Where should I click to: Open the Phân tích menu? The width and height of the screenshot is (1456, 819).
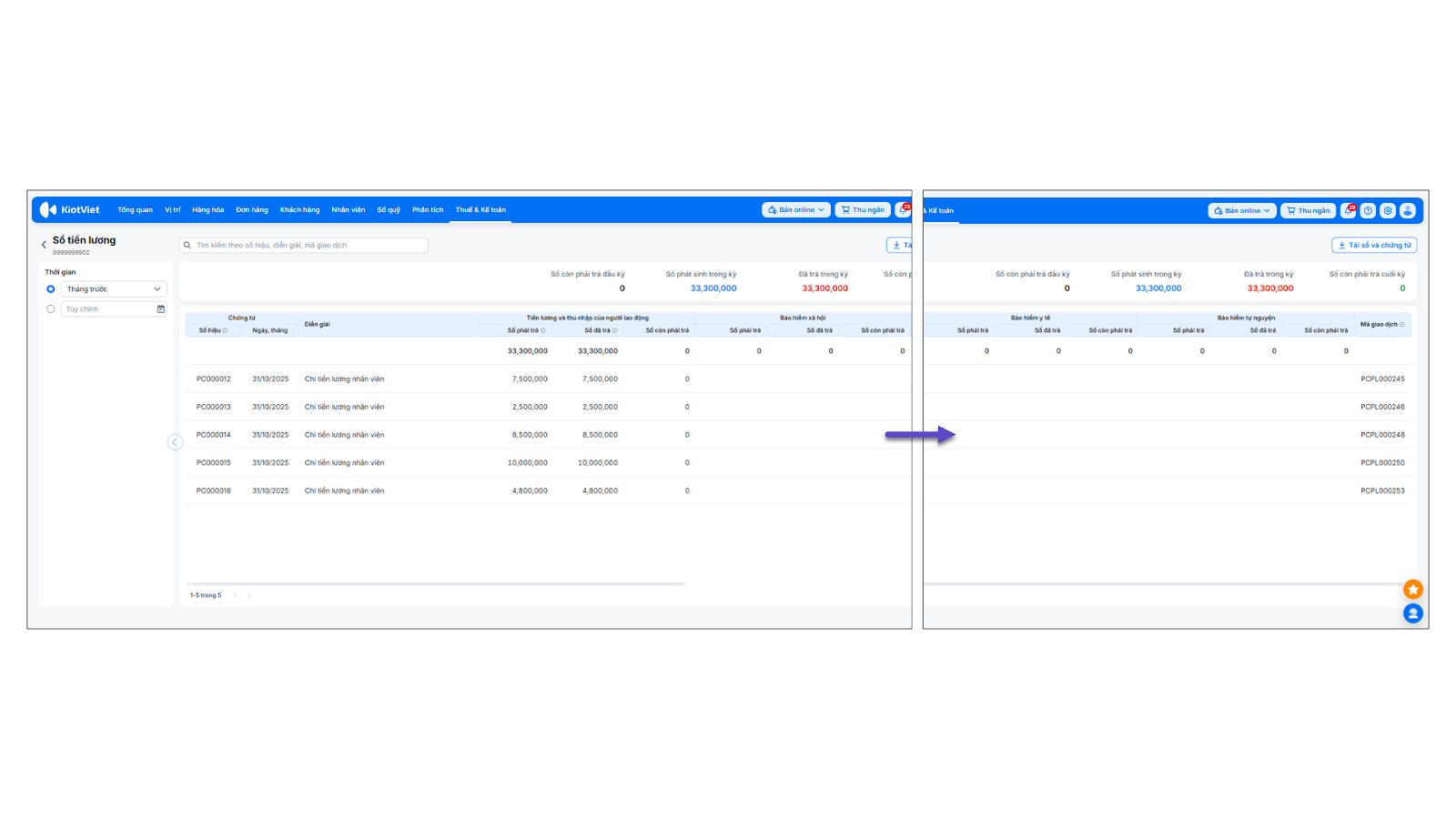(x=428, y=210)
